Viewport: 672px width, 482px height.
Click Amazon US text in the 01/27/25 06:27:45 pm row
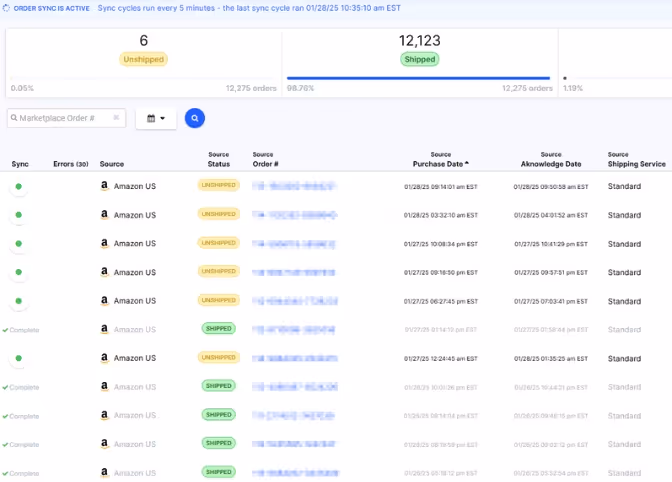(x=135, y=301)
